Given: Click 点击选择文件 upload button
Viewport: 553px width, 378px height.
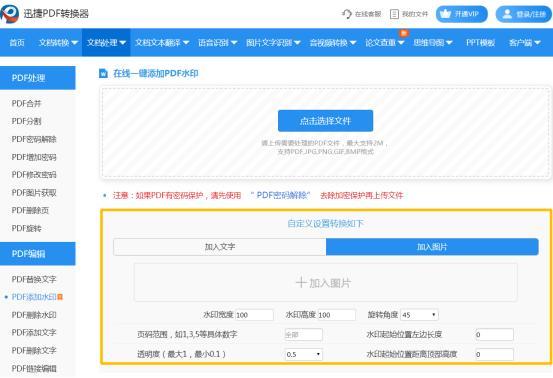Looking at the screenshot, I should click(x=325, y=121).
